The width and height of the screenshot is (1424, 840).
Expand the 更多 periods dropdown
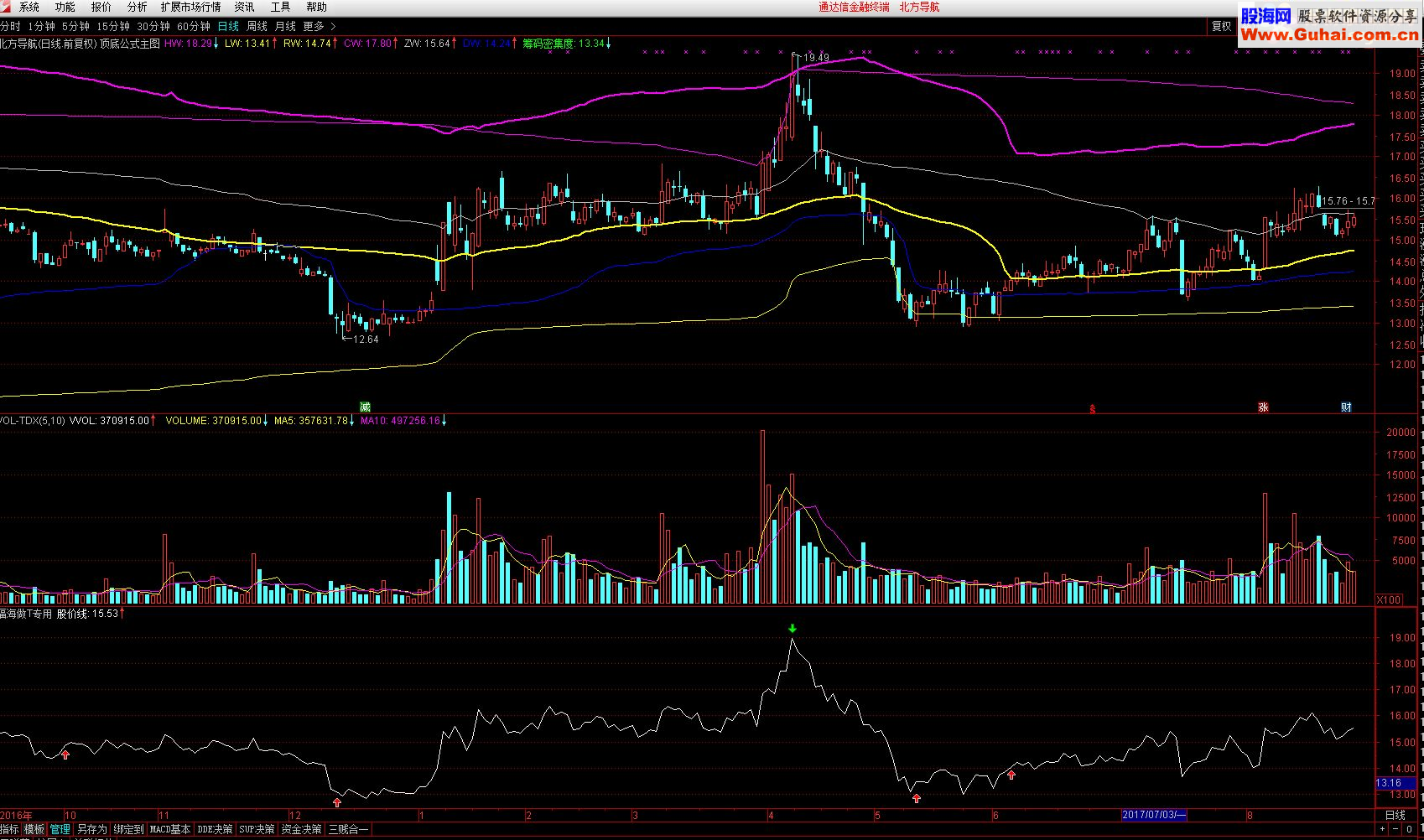[x=319, y=27]
